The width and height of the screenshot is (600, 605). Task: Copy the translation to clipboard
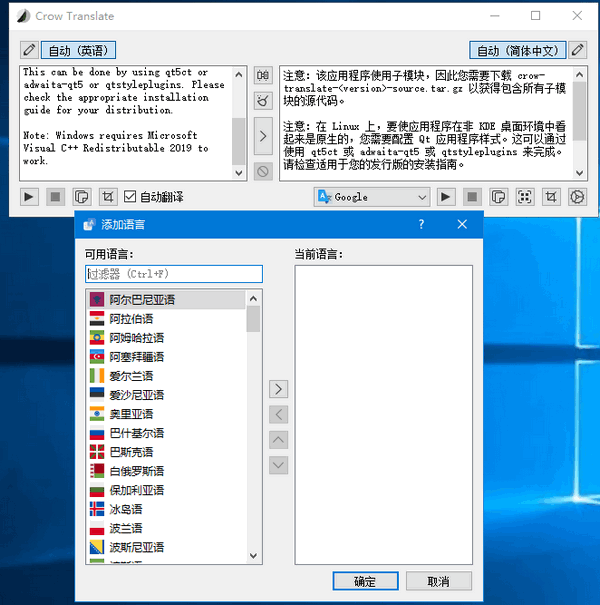(499, 197)
